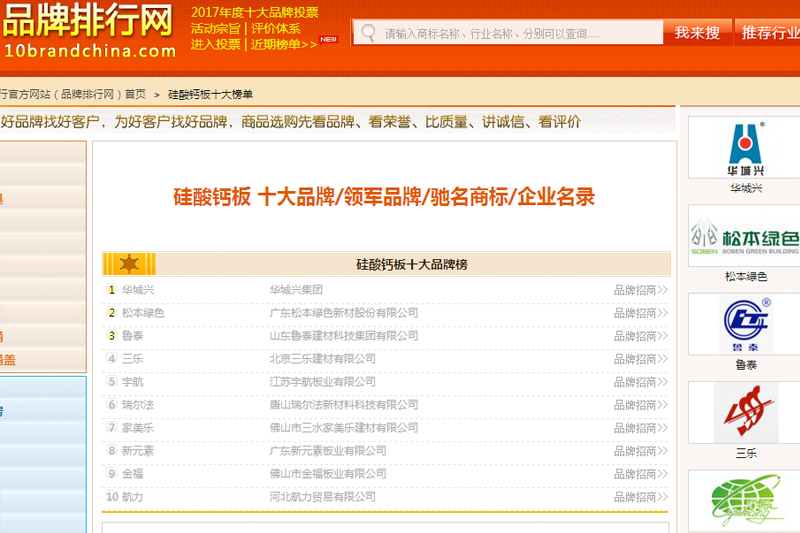800x533 pixels.
Task: Open the 推荐行业 tab
Action: click(x=768, y=33)
